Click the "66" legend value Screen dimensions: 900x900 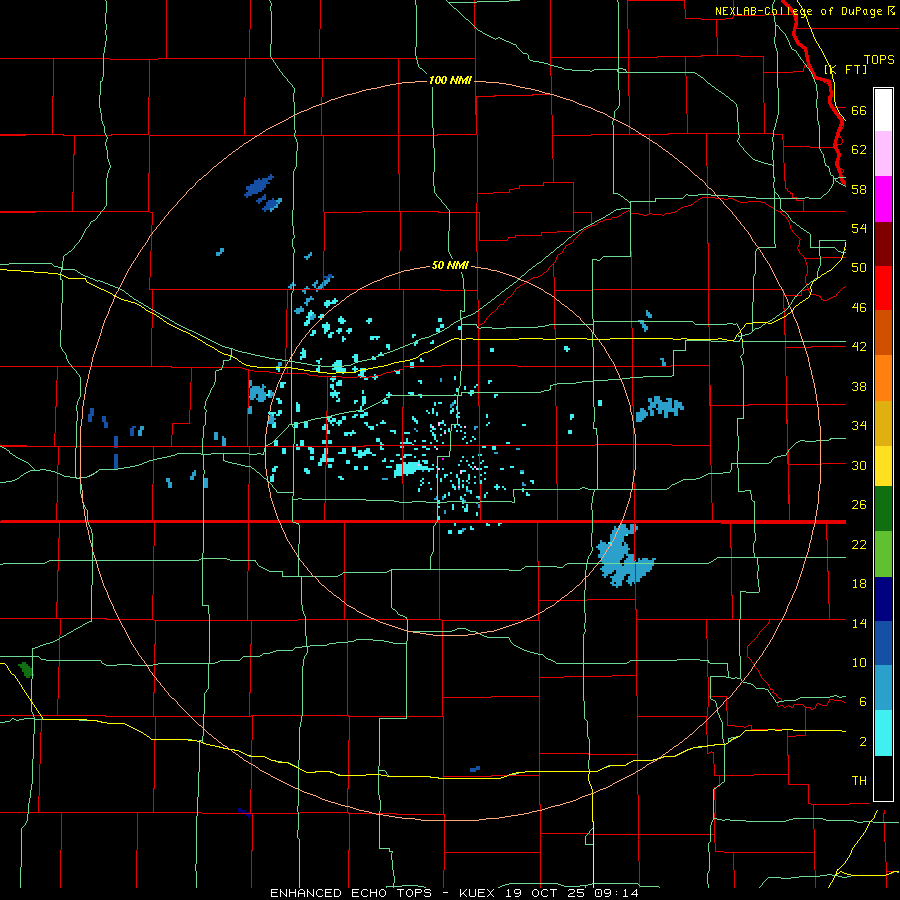(859, 110)
